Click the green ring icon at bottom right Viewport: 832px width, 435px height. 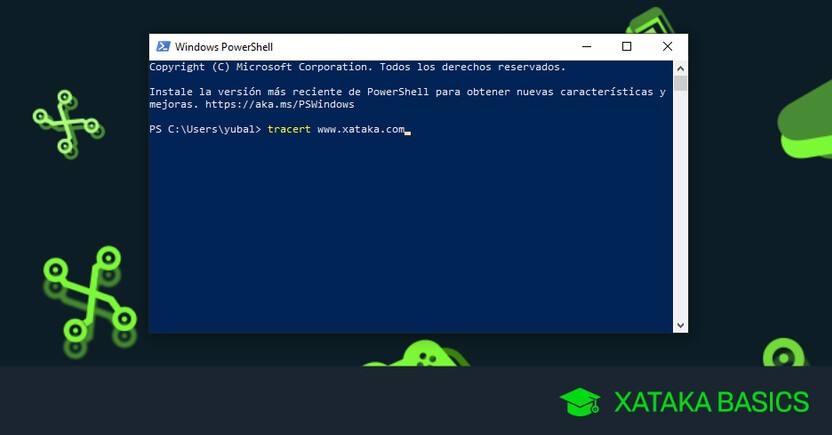pos(783,355)
